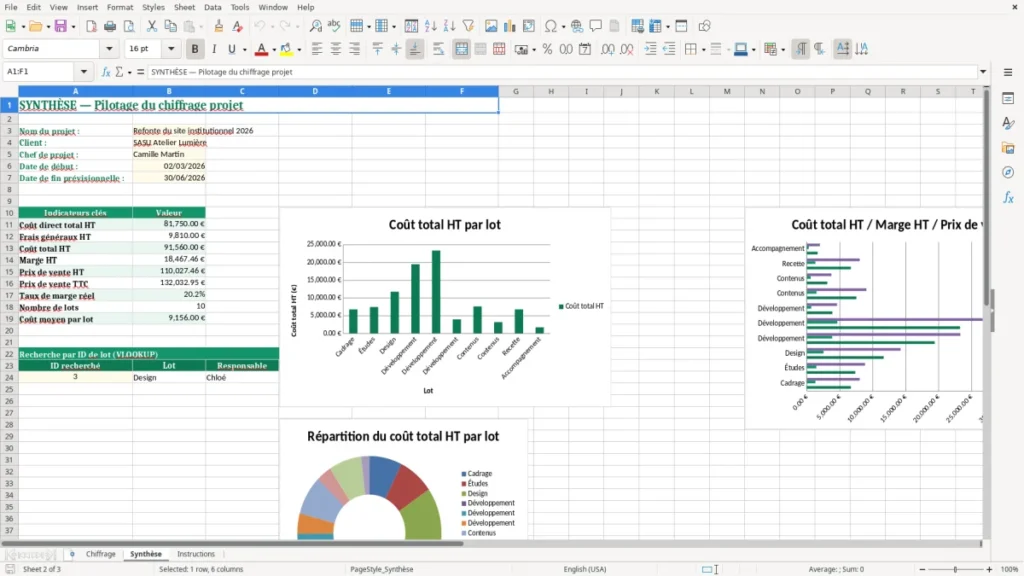Format as percent
The height and width of the screenshot is (576, 1024).
(547, 49)
